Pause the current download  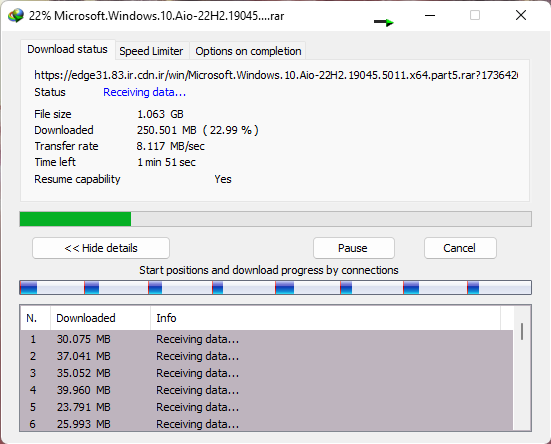(354, 248)
